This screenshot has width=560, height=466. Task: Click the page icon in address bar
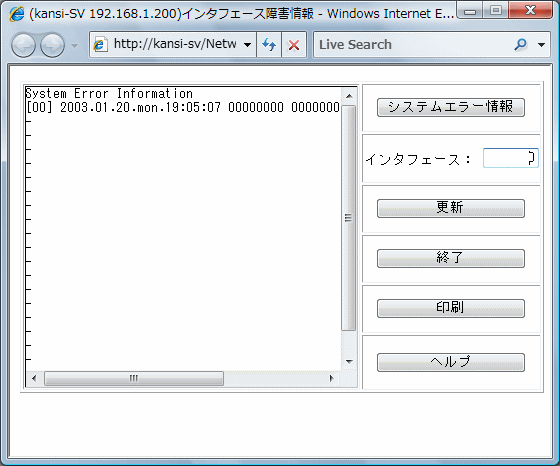click(100, 45)
